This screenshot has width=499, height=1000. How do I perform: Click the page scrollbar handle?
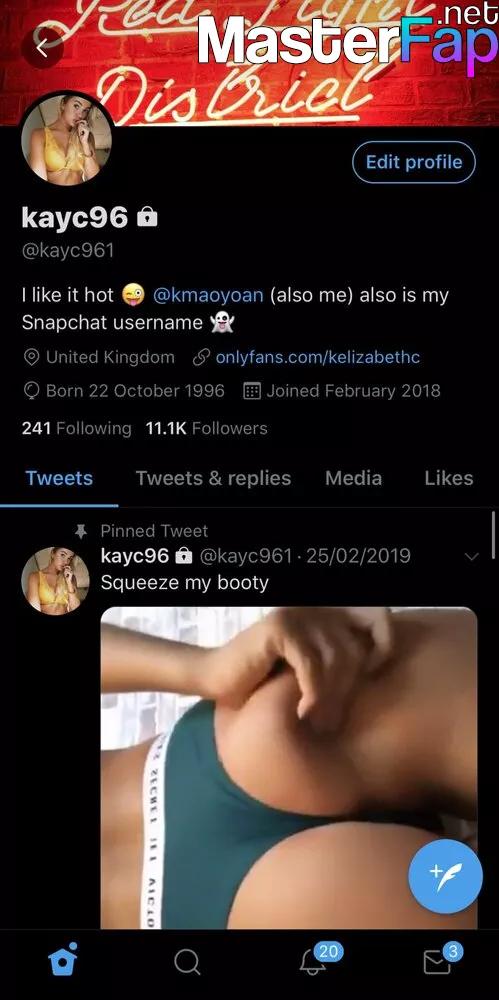click(494, 536)
